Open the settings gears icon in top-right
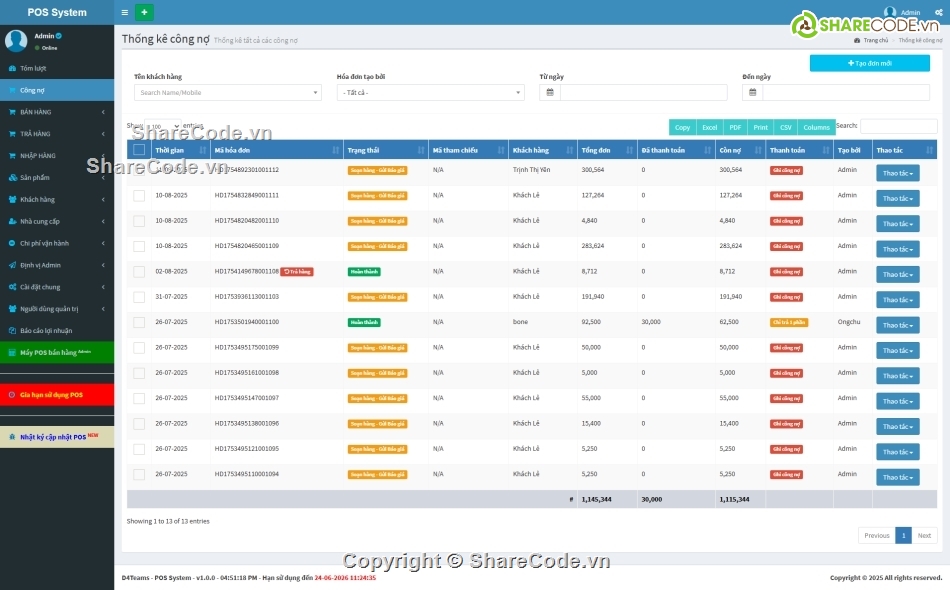 click(937, 12)
